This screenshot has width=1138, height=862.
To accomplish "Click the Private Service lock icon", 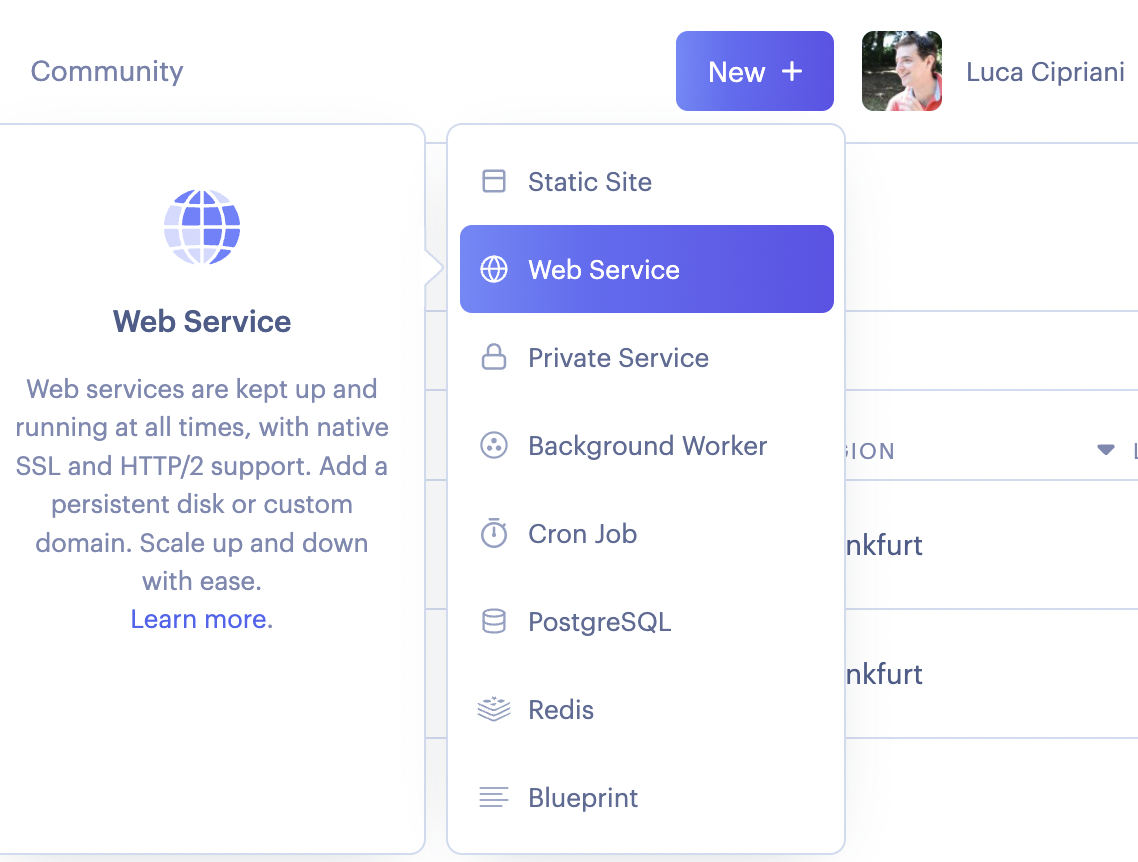I will [494, 357].
